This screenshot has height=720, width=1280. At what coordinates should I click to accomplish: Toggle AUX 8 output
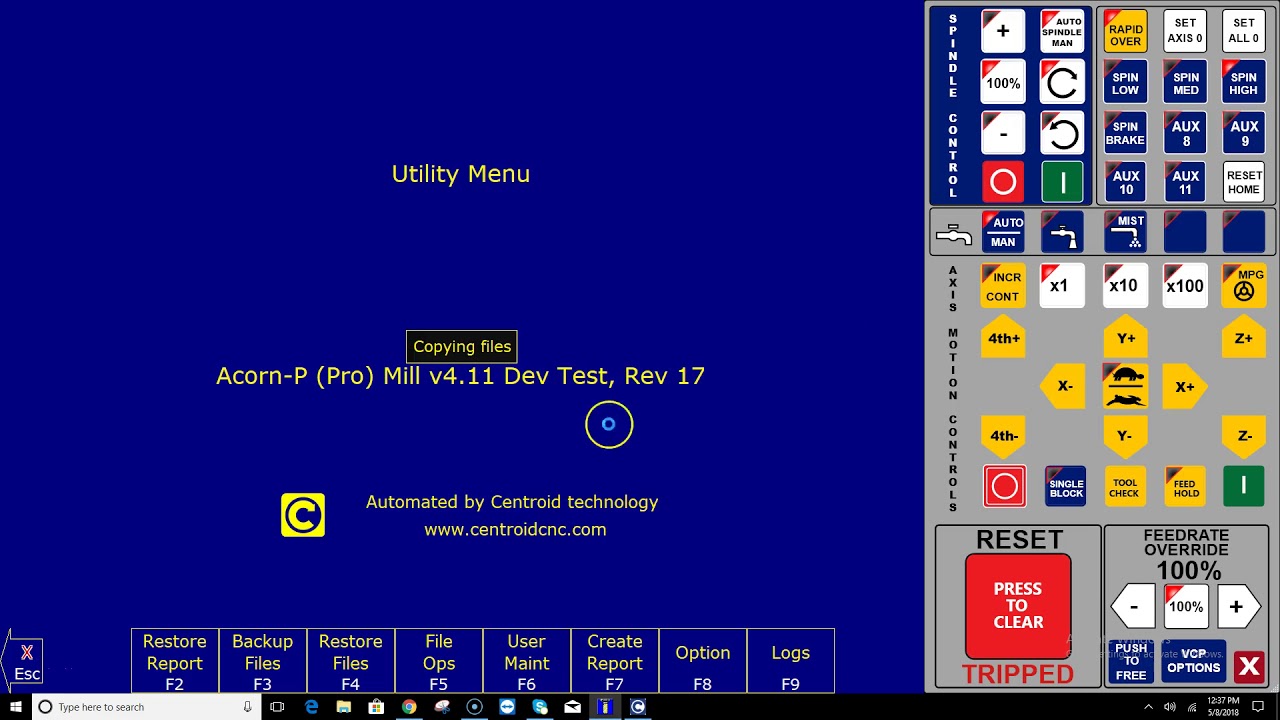coord(1185,133)
